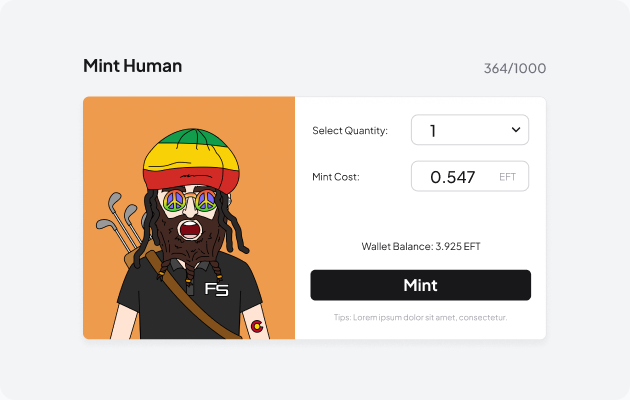
Task: Click the Mint Cost value field
Action: pos(453,177)
